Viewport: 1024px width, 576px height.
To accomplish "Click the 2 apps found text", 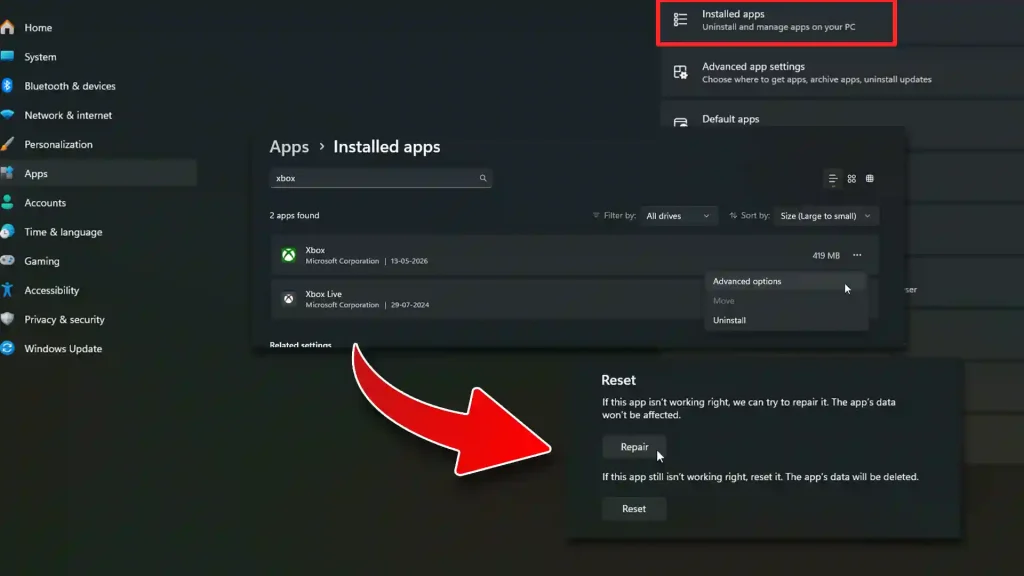I will tap(295, 216).
